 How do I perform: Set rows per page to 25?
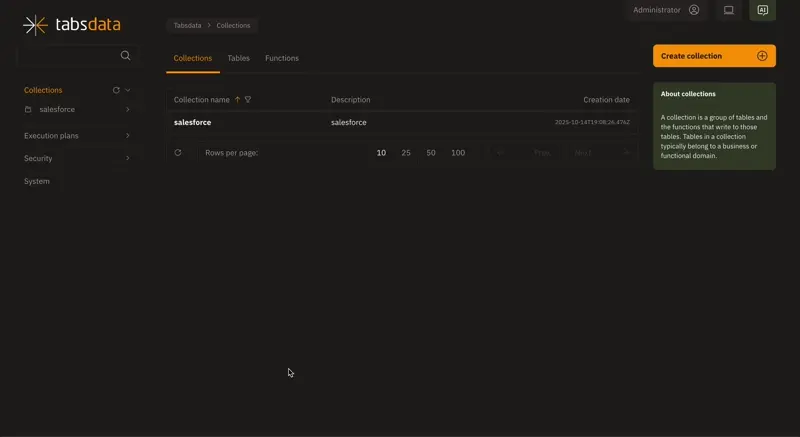(406, 153)
